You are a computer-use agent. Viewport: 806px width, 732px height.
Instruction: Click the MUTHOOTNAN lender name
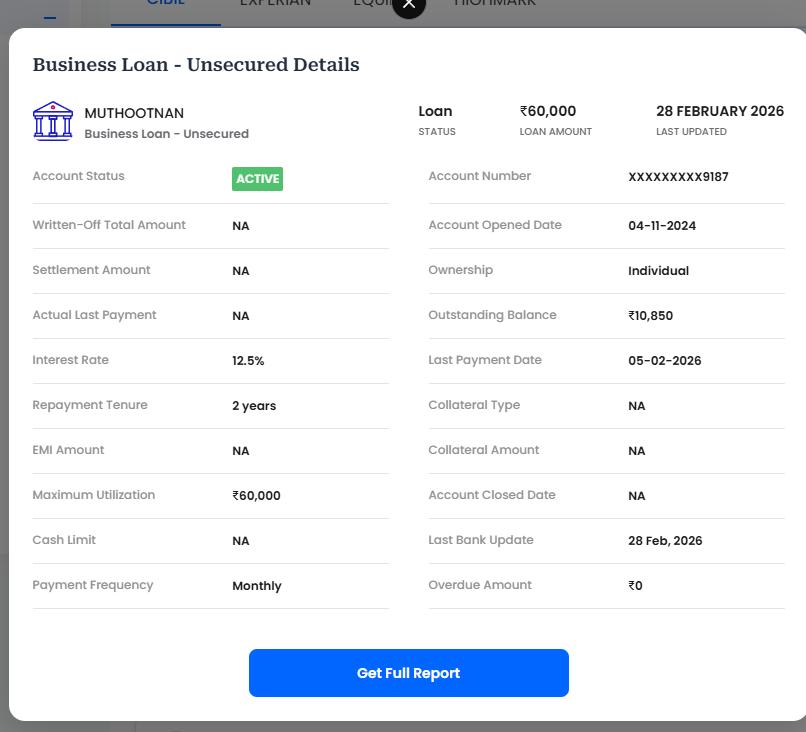tap(134, 113)
